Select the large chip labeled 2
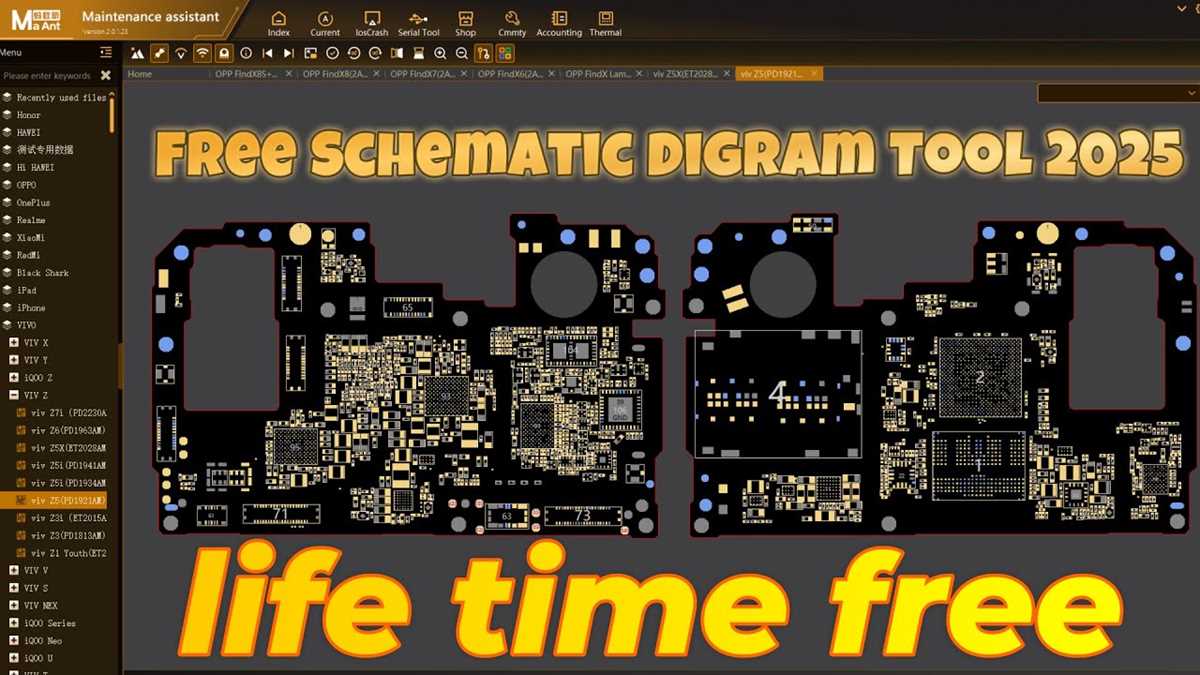 coord(980,377)
